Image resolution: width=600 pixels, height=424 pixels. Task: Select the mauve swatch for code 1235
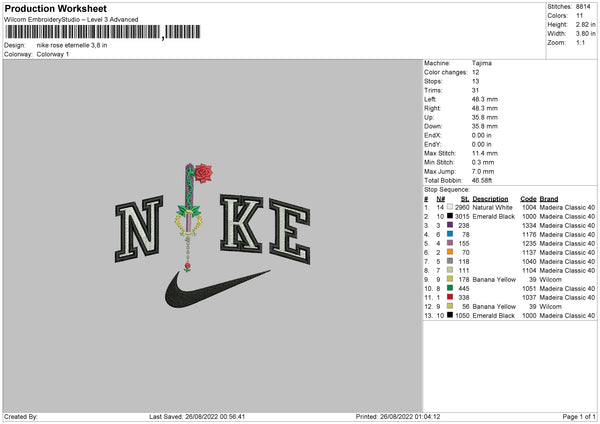(x=450, y=243)
